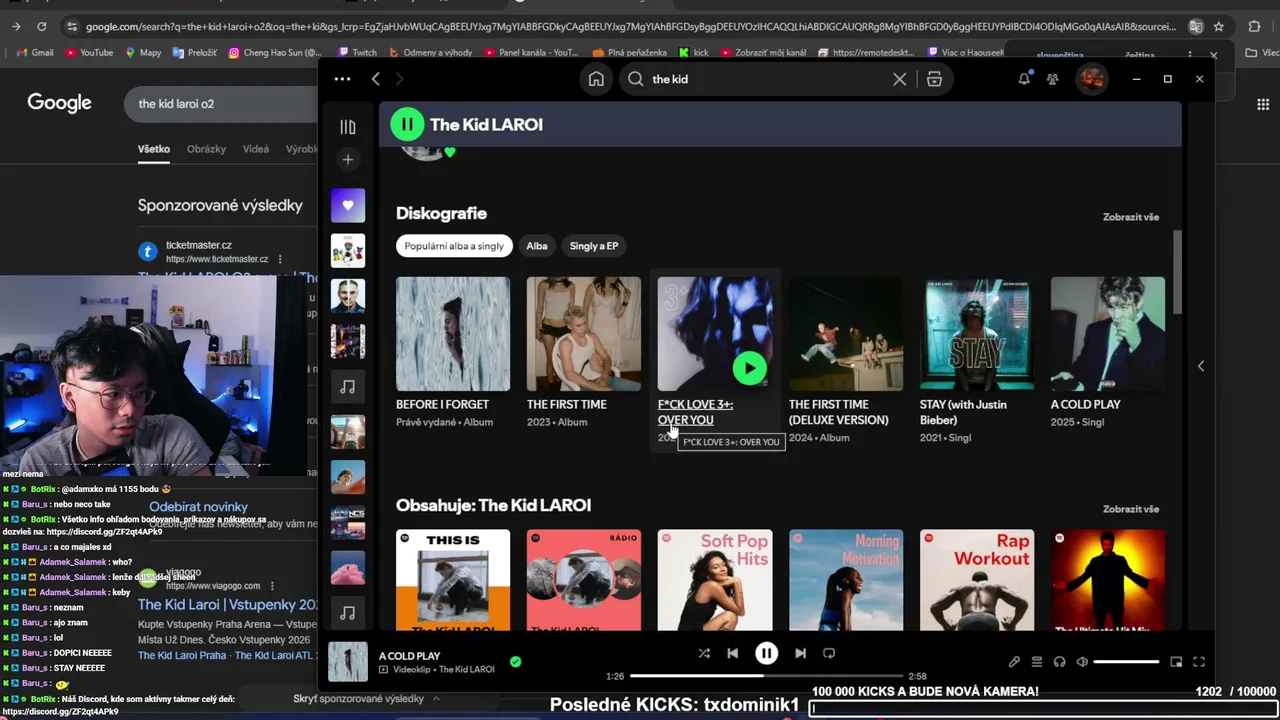Select Populární alba a singly filter chip
The image size is (1280, 720).
click(454, 246)
